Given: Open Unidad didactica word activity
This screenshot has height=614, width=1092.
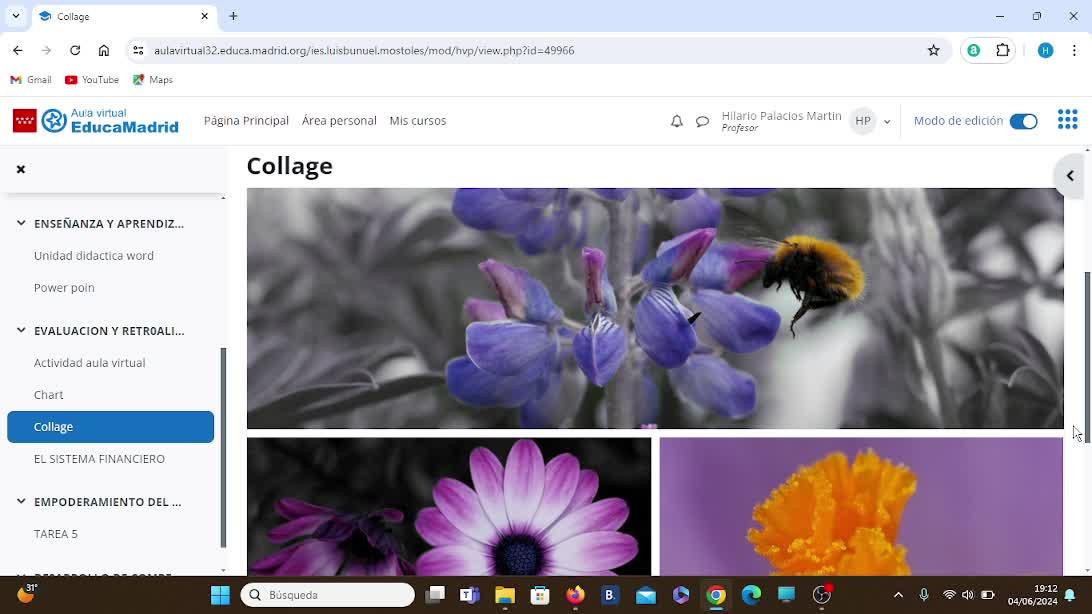Looking at the screenshot, I should [94, 255].
